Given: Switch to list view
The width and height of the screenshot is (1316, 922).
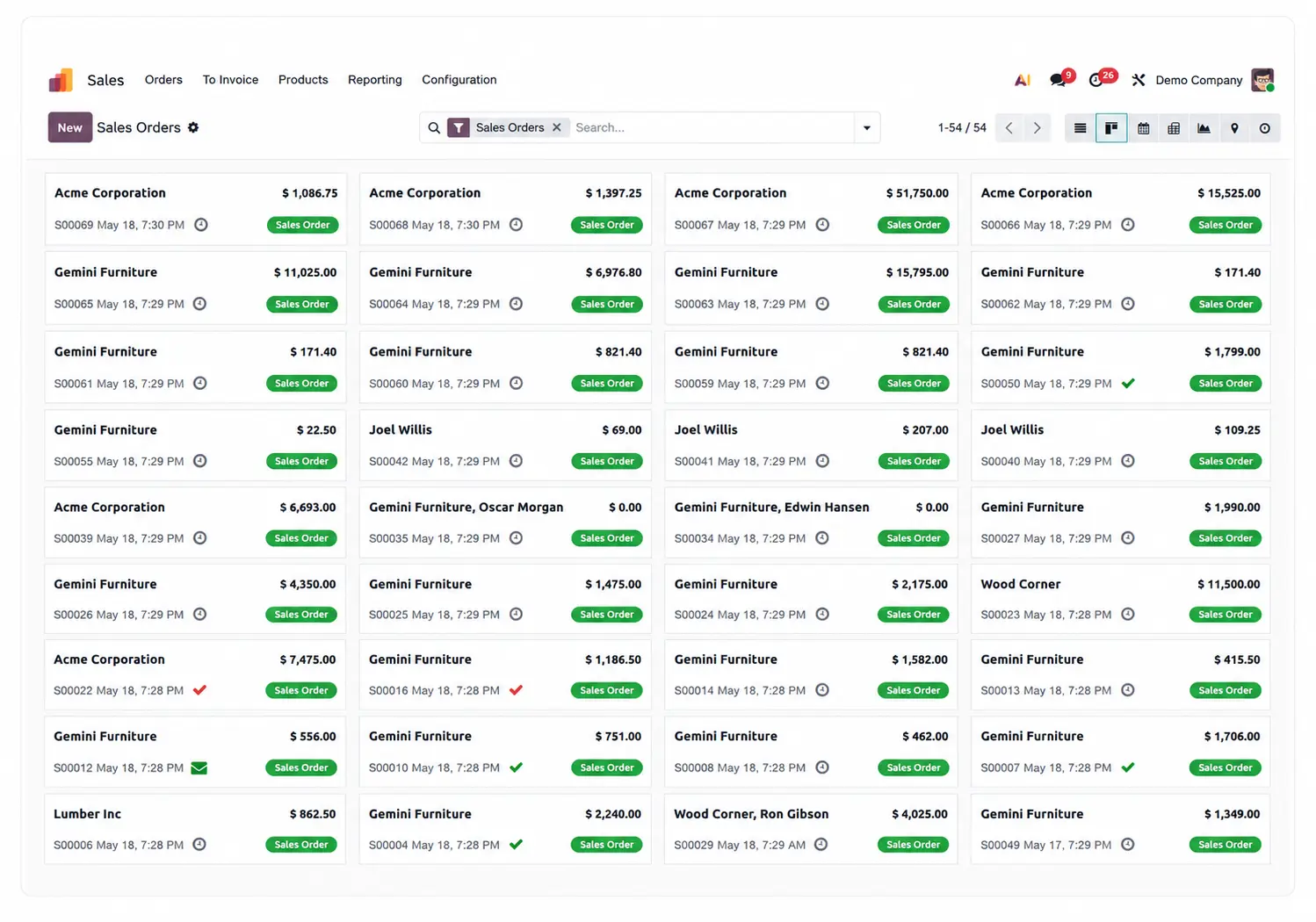Looking at the screenshot, I should (x=1081, y=128).
